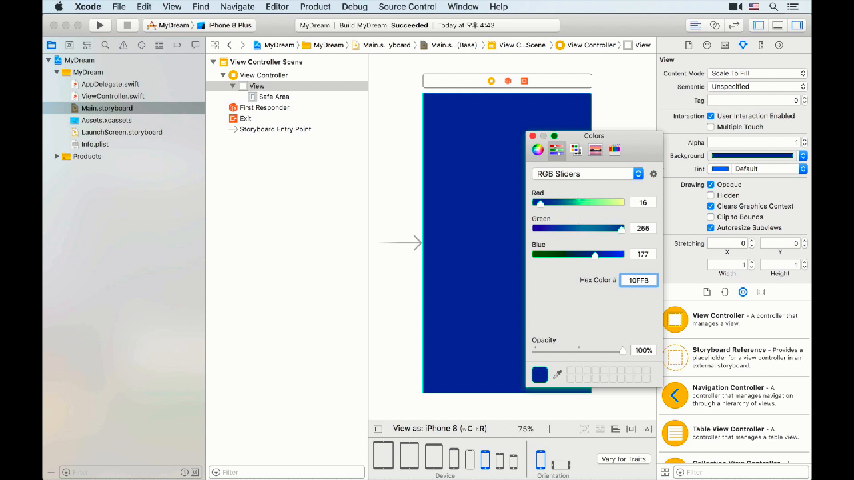The height and width of the screenshot is (480, 854).
Task: Open the Issue navigator warning icon
Action: (x=123, y=45)
